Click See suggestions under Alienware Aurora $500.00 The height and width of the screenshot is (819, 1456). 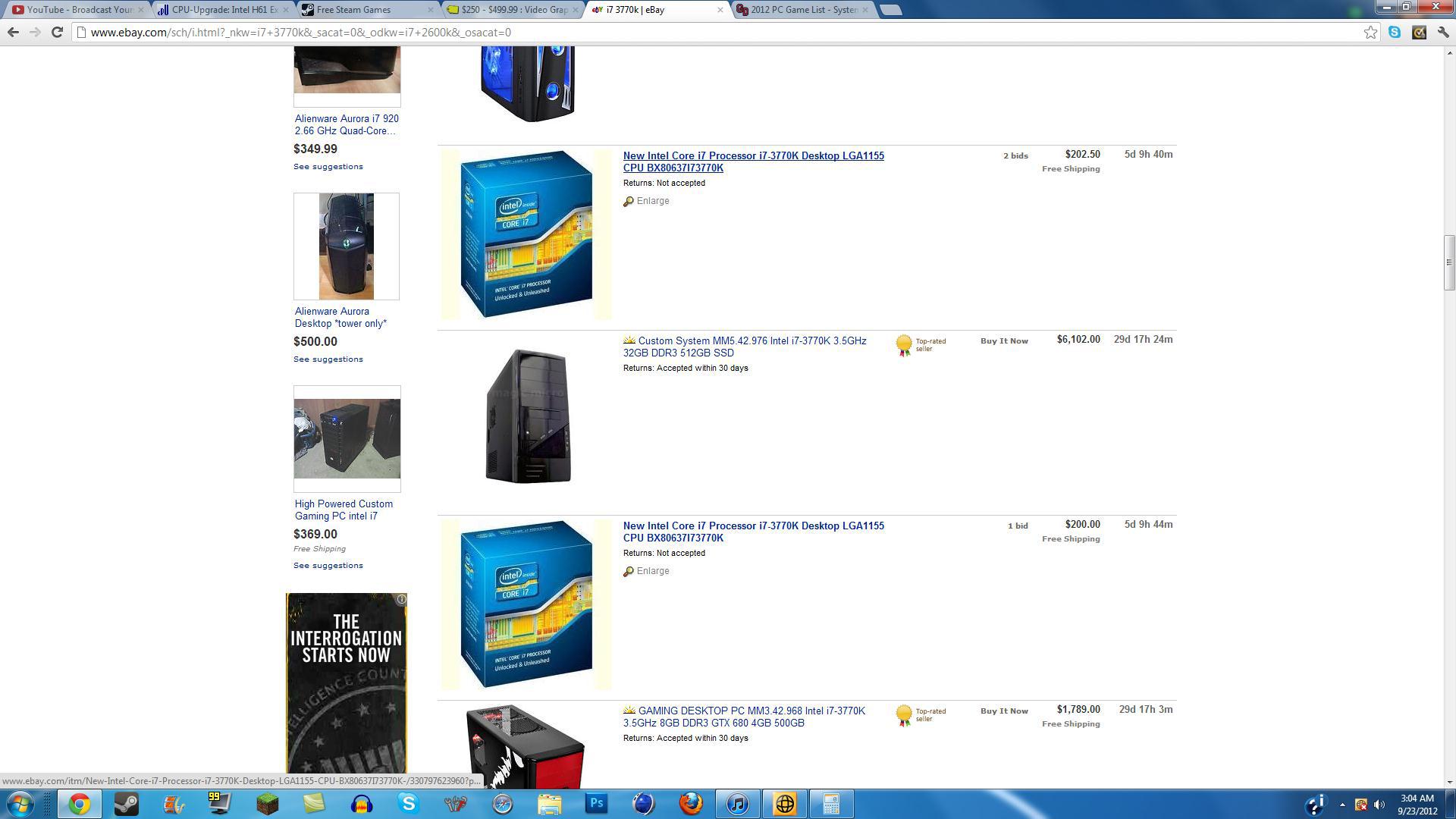[328, 359]
